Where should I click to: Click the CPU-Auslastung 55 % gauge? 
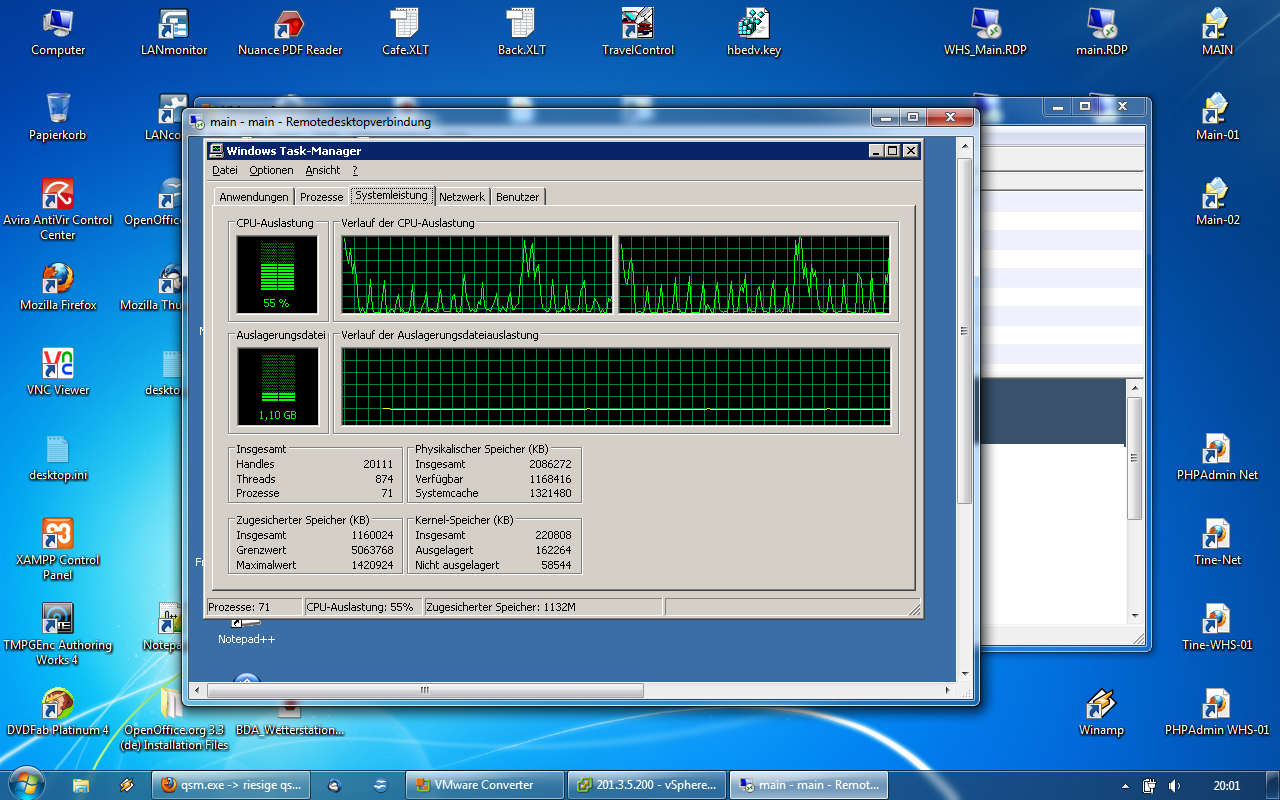pyautogui.click(x=277, y=274)
